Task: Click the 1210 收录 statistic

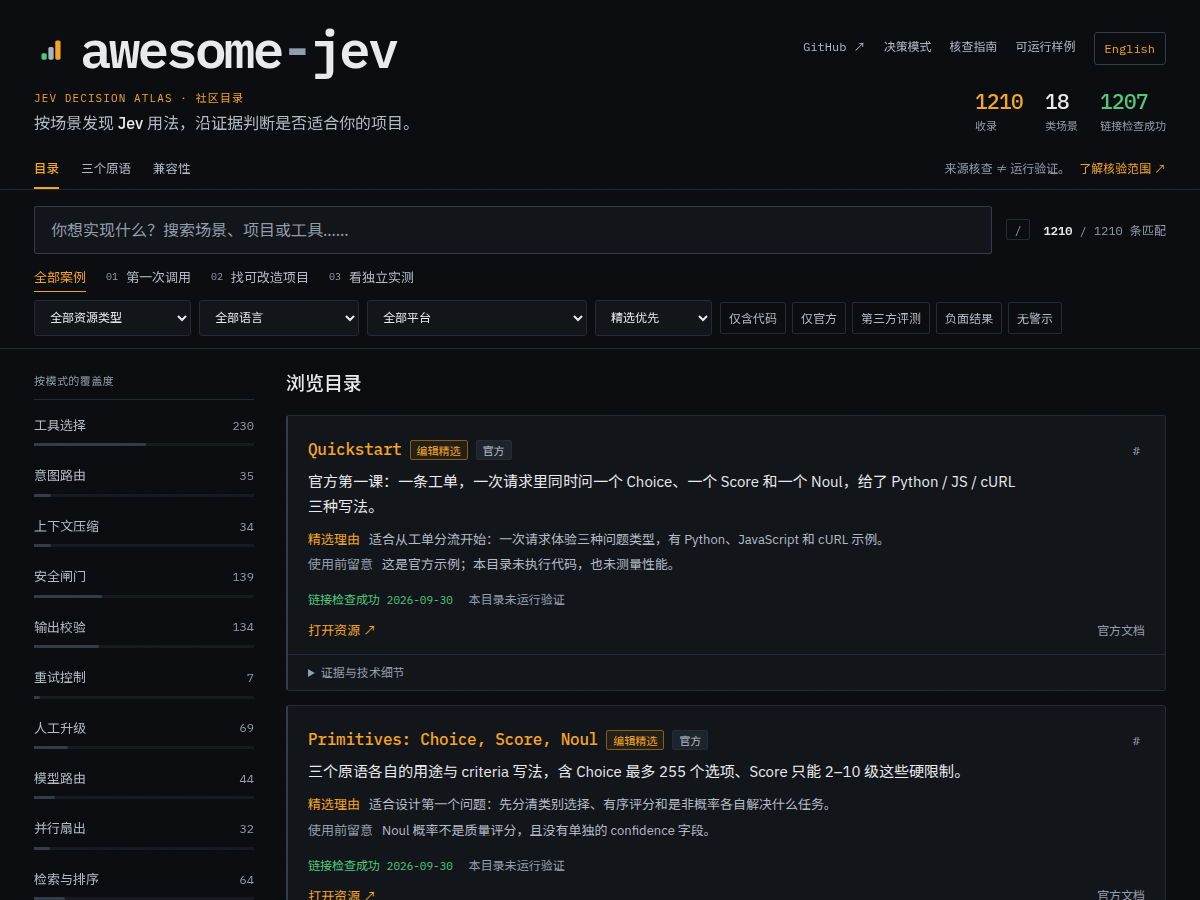Action: [999, 111]
